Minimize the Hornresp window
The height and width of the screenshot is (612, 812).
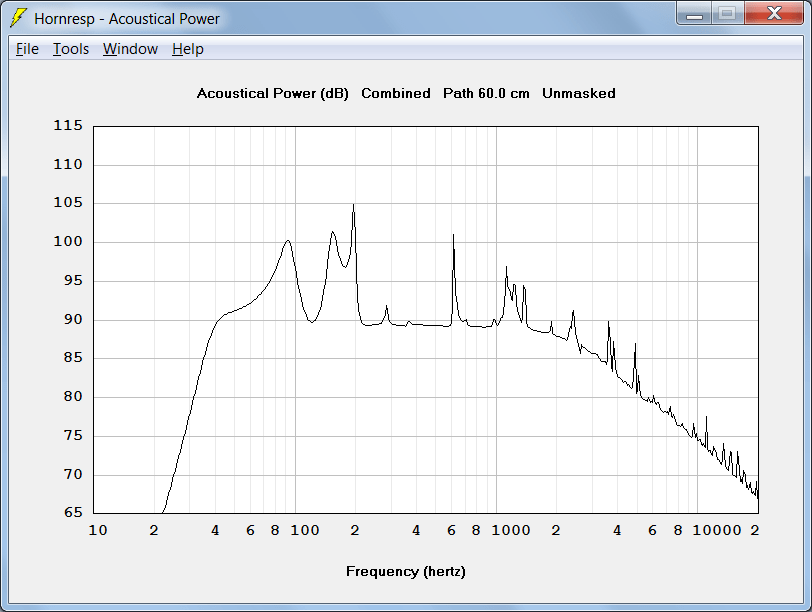[694, 14]
